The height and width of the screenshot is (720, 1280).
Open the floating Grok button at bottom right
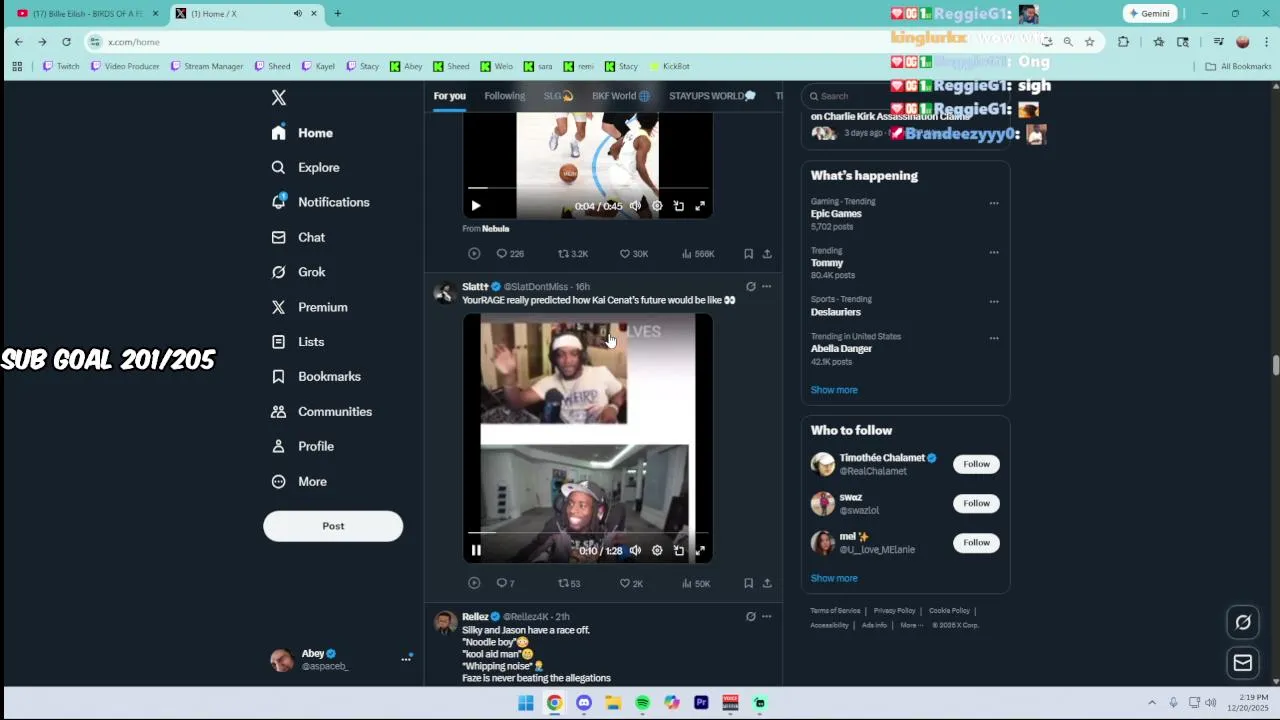click(x=1243, y=622)
